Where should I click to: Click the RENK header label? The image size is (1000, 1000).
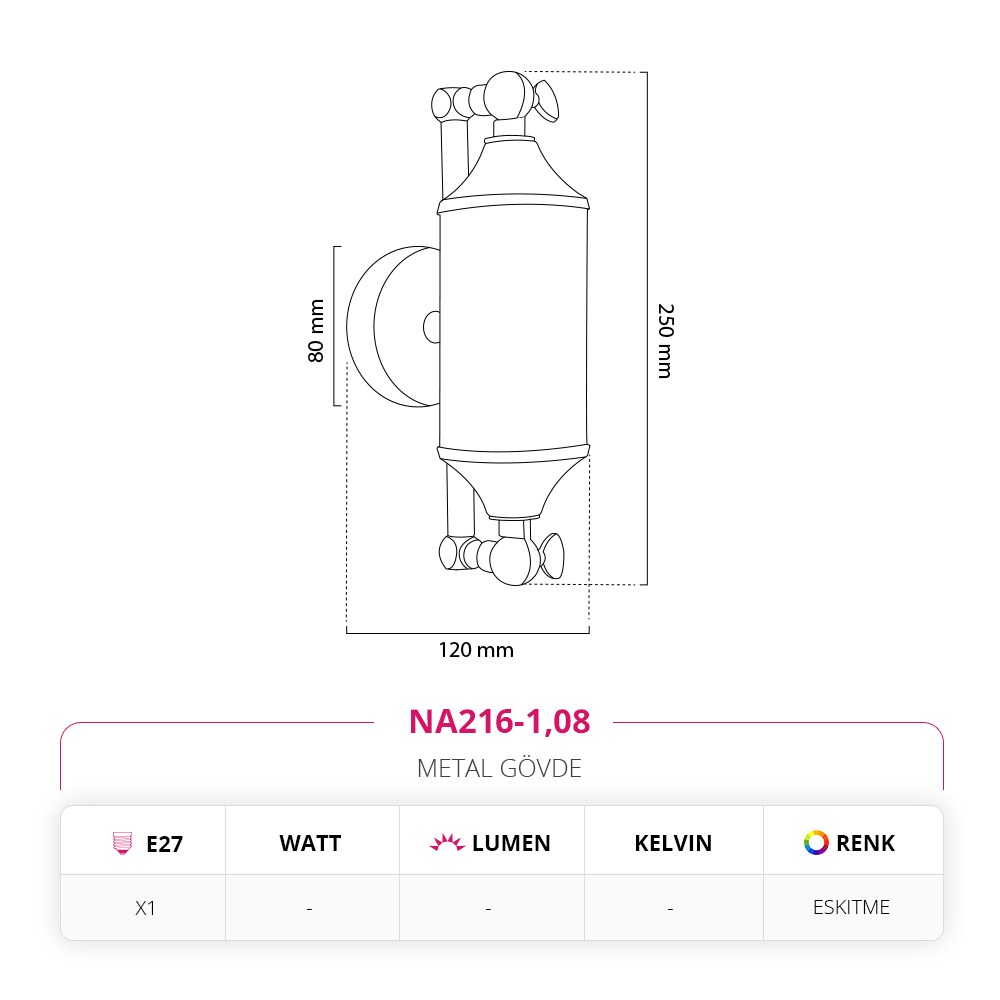tap(865, 843)
